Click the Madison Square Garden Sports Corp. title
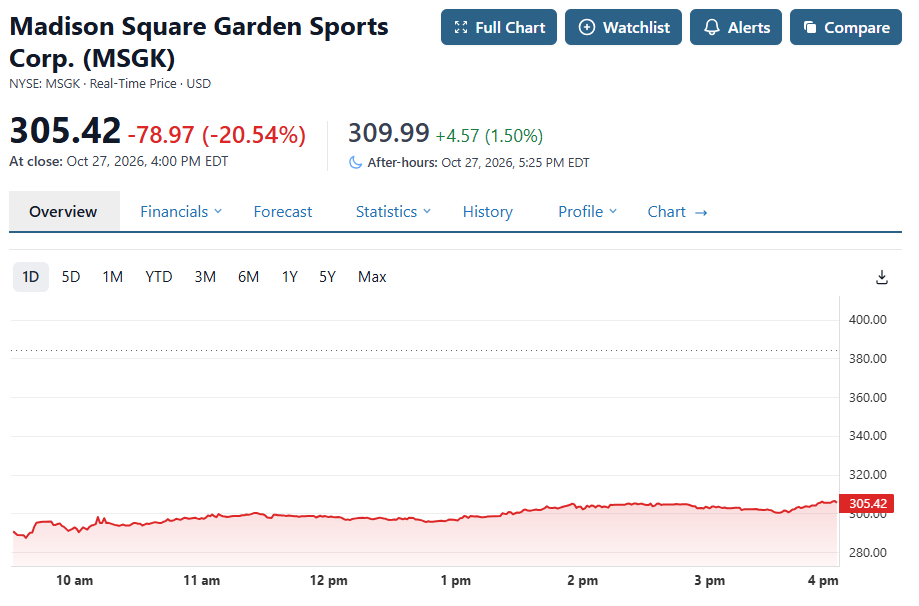 click(199, 42)
